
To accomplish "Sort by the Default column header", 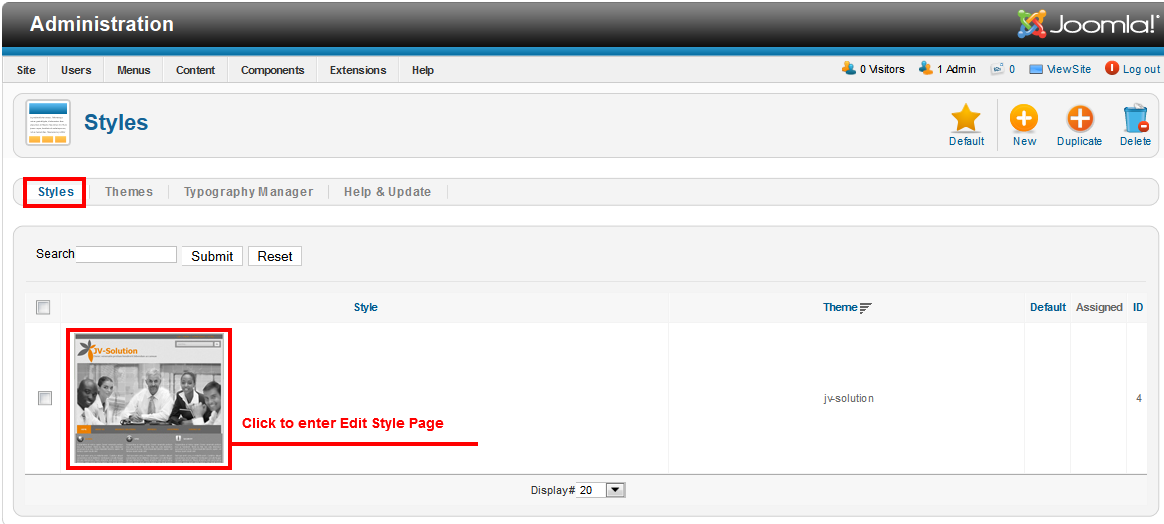I will [1047, 307].
